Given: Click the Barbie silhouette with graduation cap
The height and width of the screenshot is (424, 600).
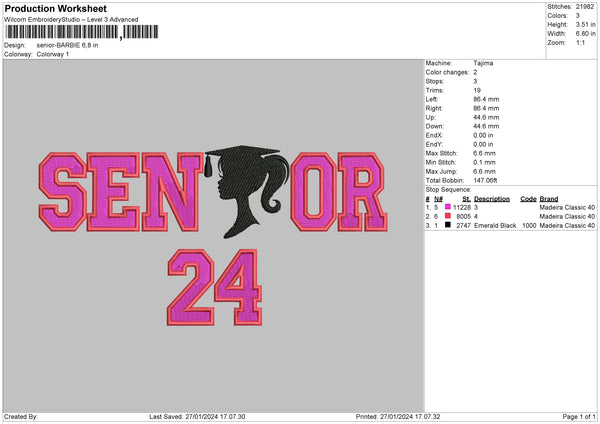Looking at the screenshot, I should 246,191.
